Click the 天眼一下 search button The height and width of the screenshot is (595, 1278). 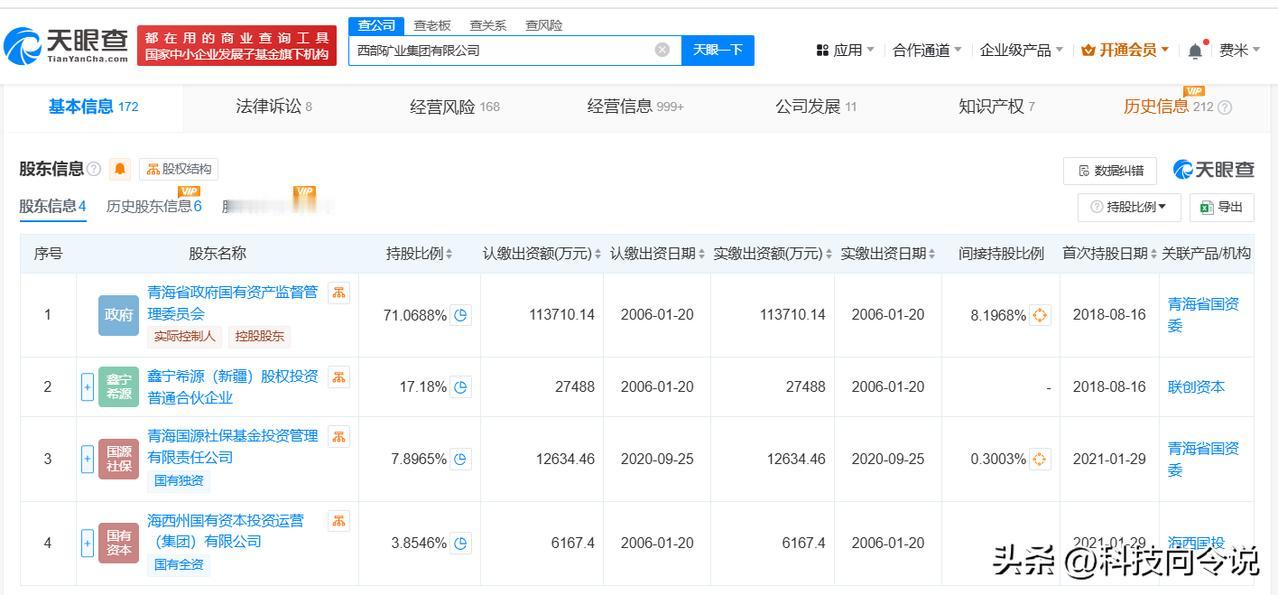point(718,50)
